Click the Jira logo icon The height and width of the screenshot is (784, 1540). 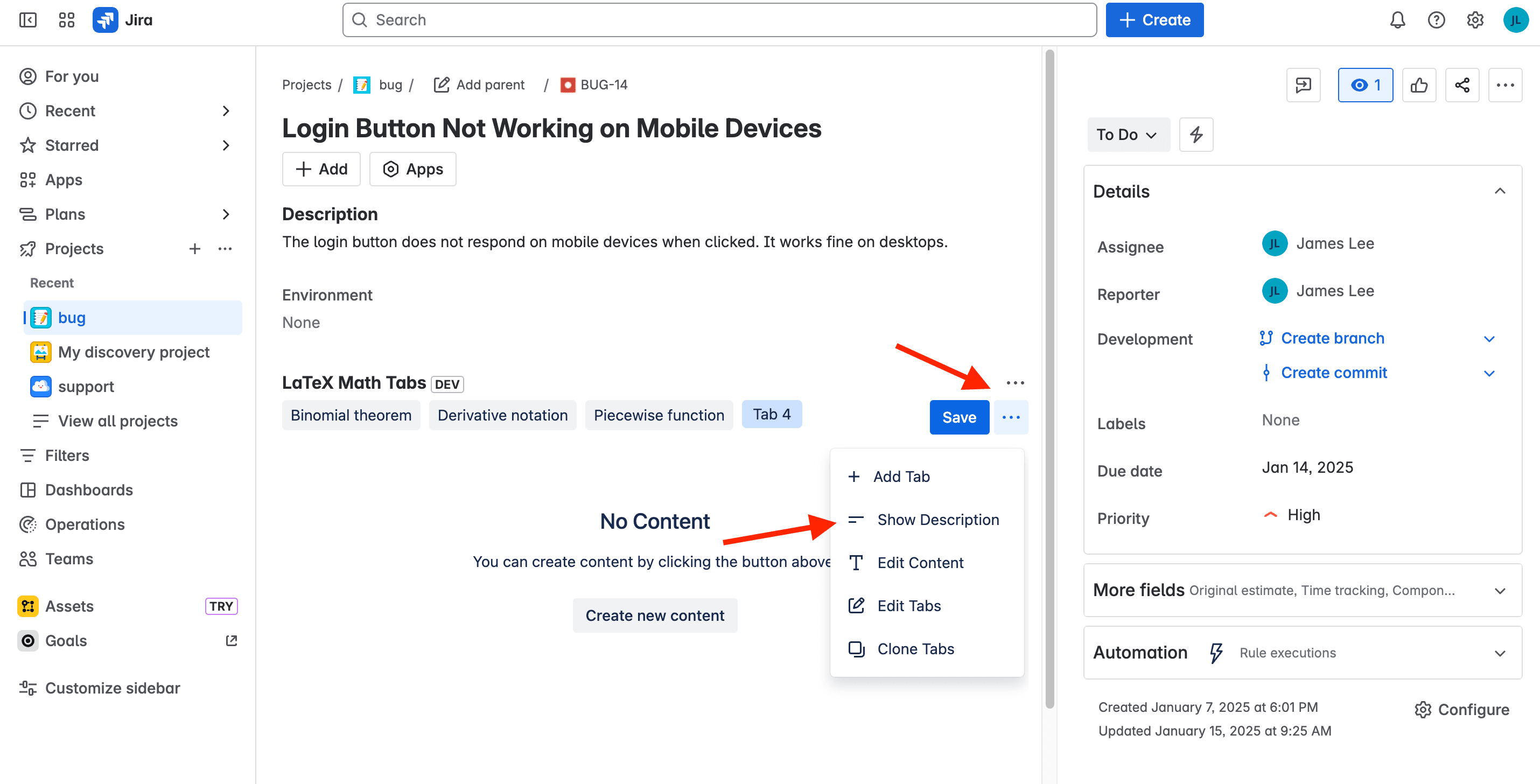pyautogui.click(x=105, y=20)
